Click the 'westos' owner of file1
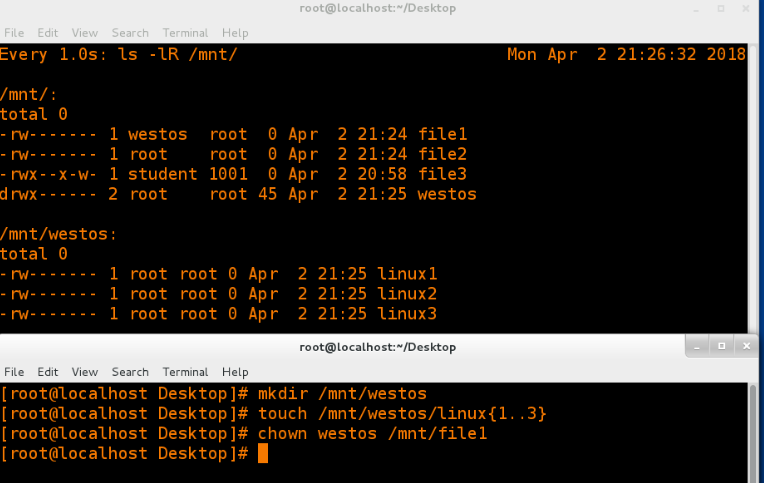The image size is (764, 483). [158, 134]
